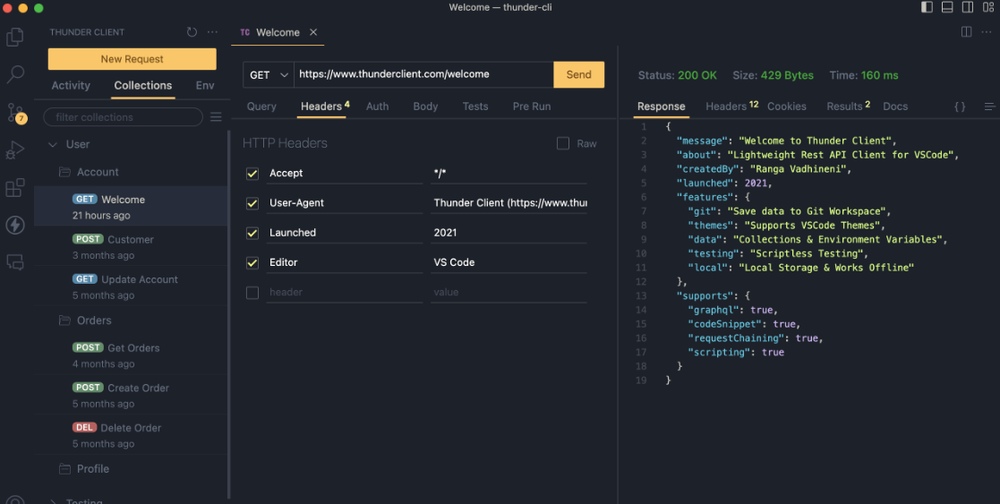Image resolution: width=1000 pixels, height=504 pixels.
Task: Open response Headers tab with 12
Action: (x=732, y=107)
